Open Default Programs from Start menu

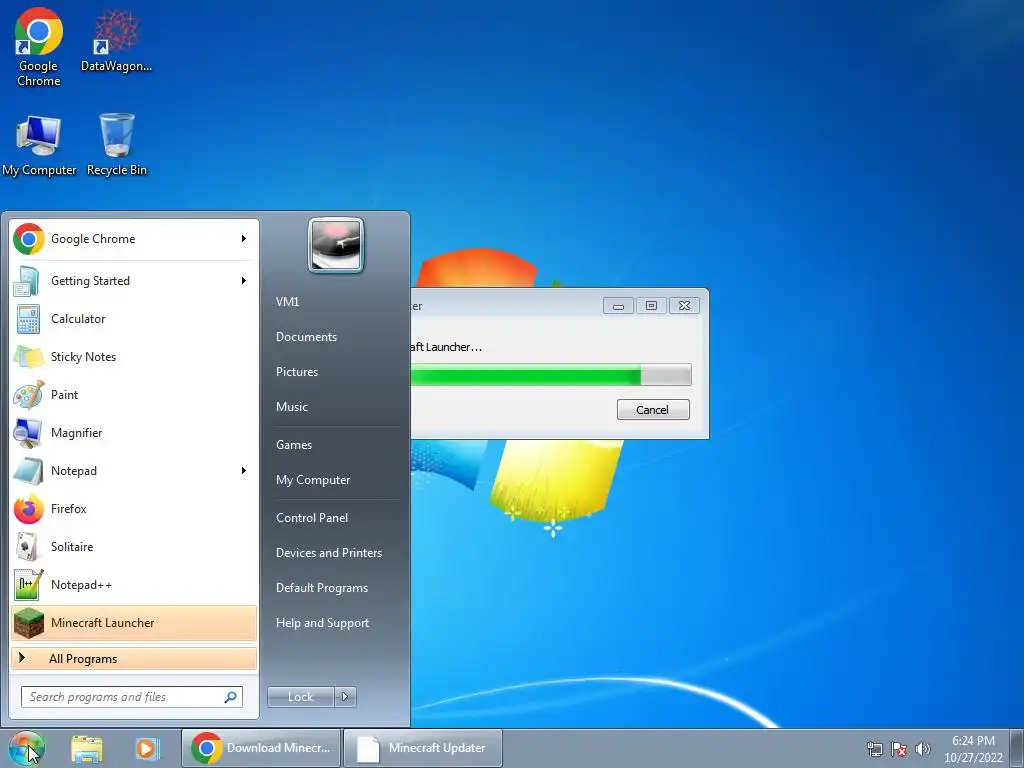(x=322, y=588)
